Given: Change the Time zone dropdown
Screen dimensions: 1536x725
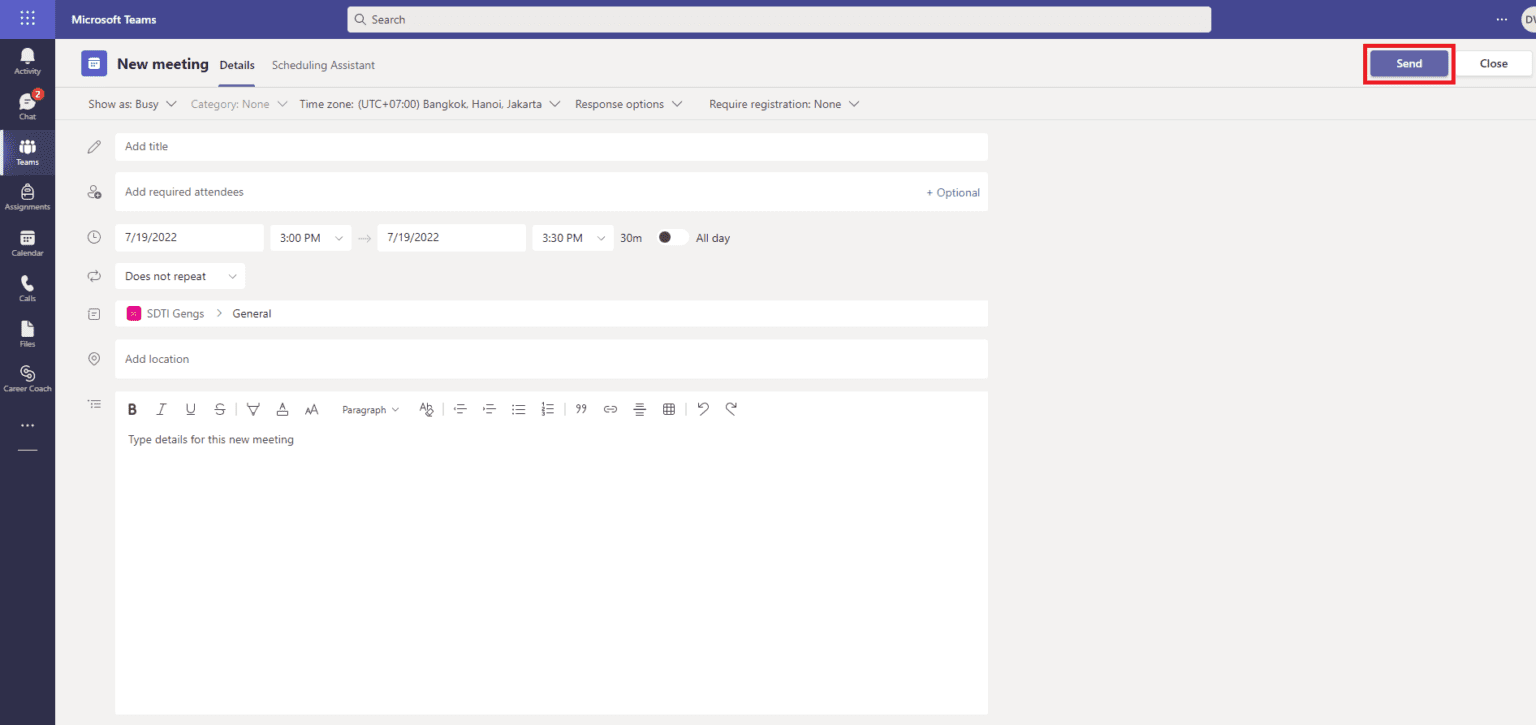Looking at the screenshot, I should [x=430, y=104].
